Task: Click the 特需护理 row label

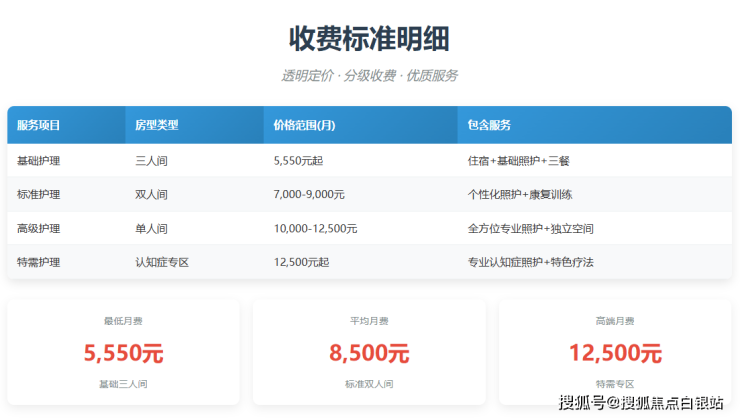Action: [39, 262]
